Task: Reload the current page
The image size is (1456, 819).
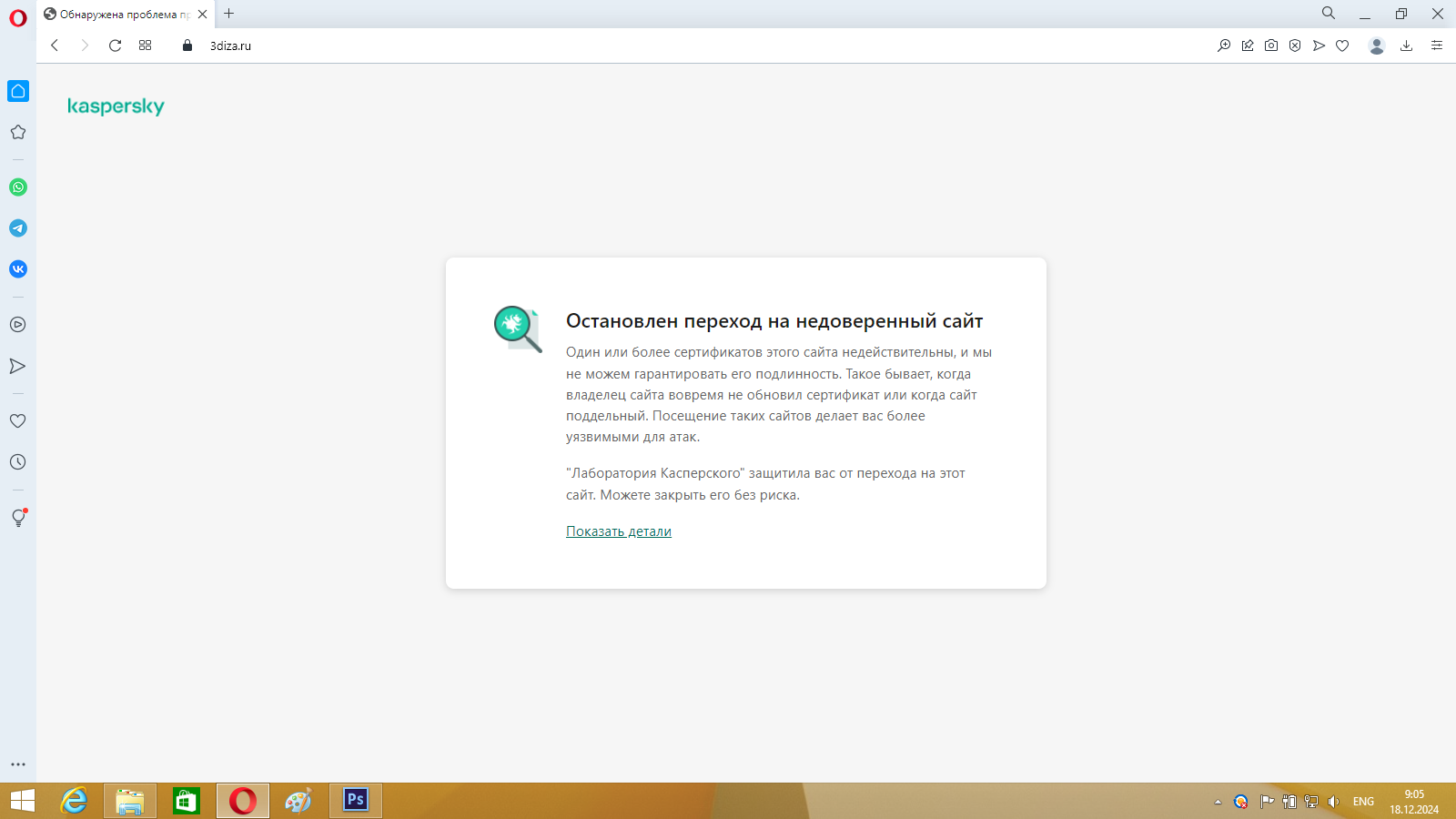Action: [115, 45]
